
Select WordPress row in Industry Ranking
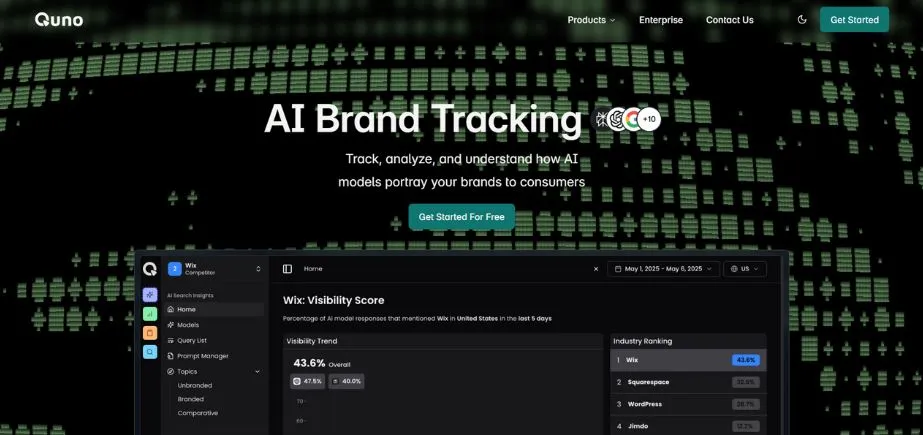(688, 404)
